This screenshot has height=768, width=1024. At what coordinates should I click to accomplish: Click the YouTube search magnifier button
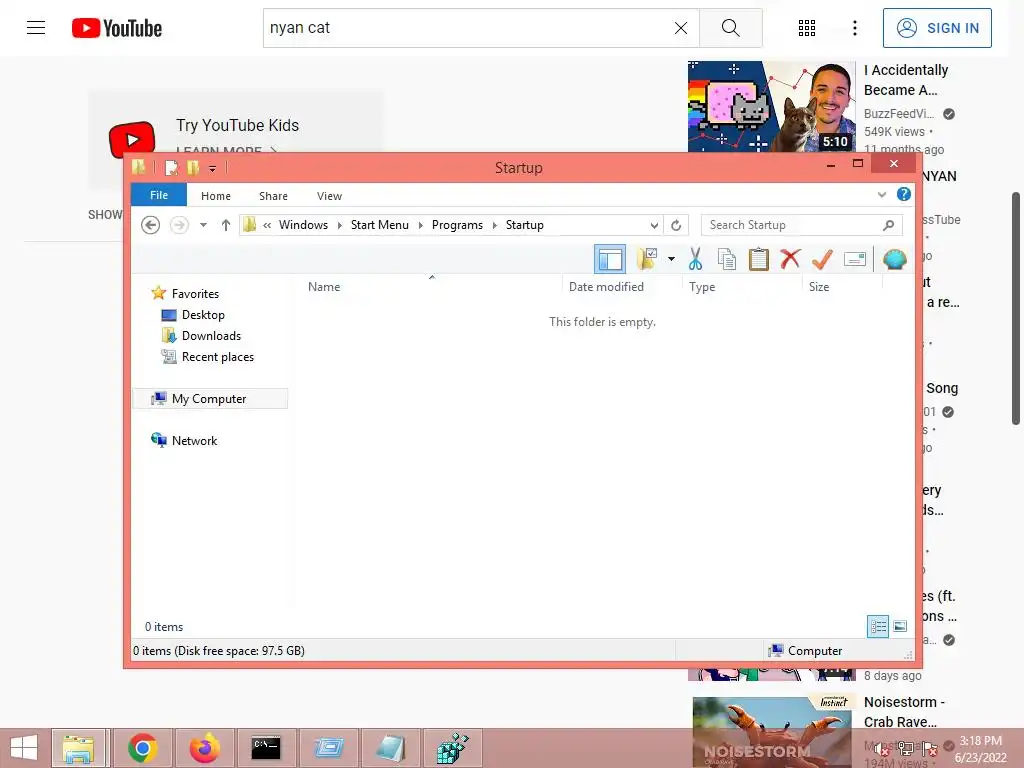731,28
